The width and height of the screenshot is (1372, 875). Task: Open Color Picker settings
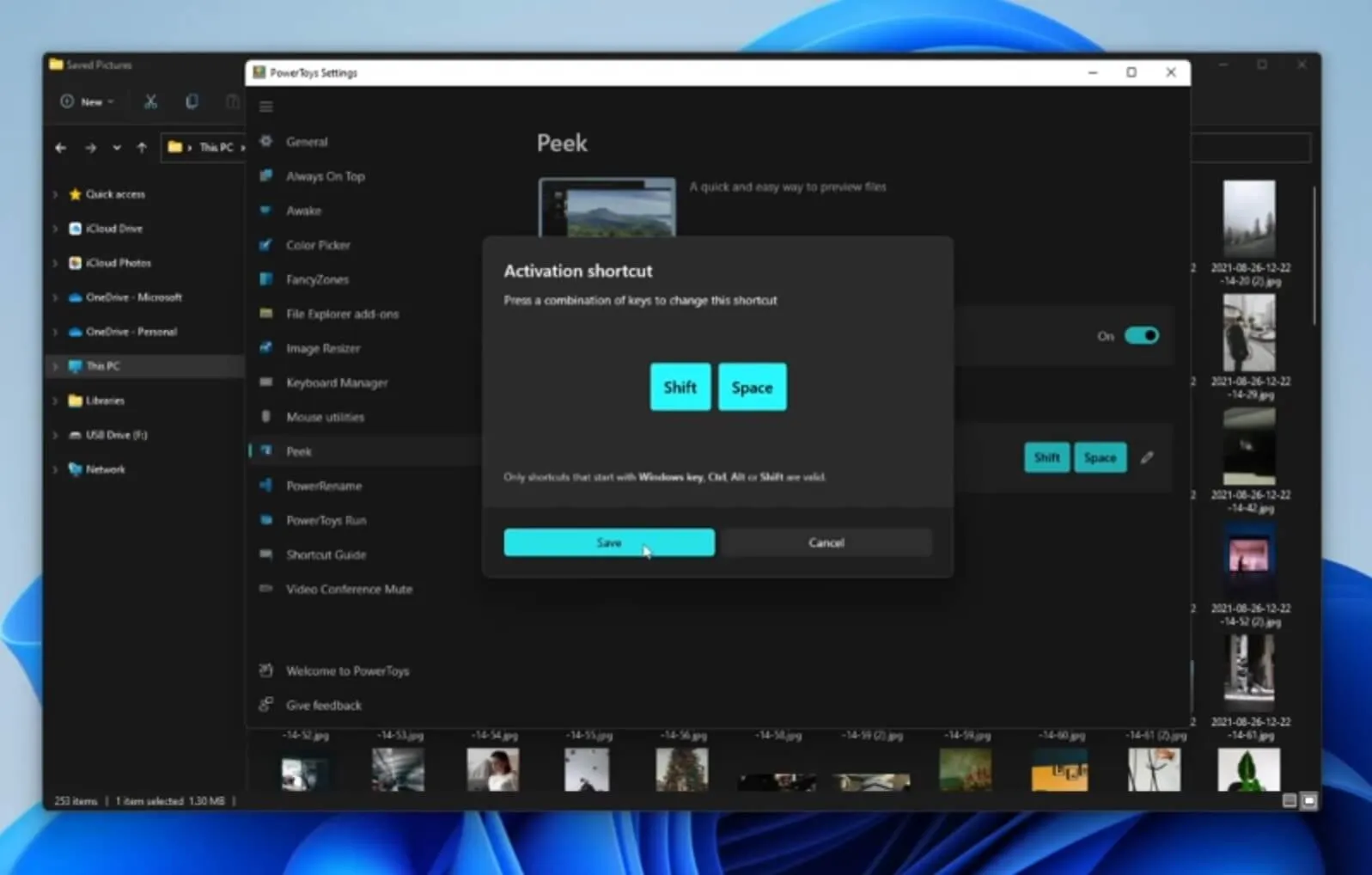(318, 245)
